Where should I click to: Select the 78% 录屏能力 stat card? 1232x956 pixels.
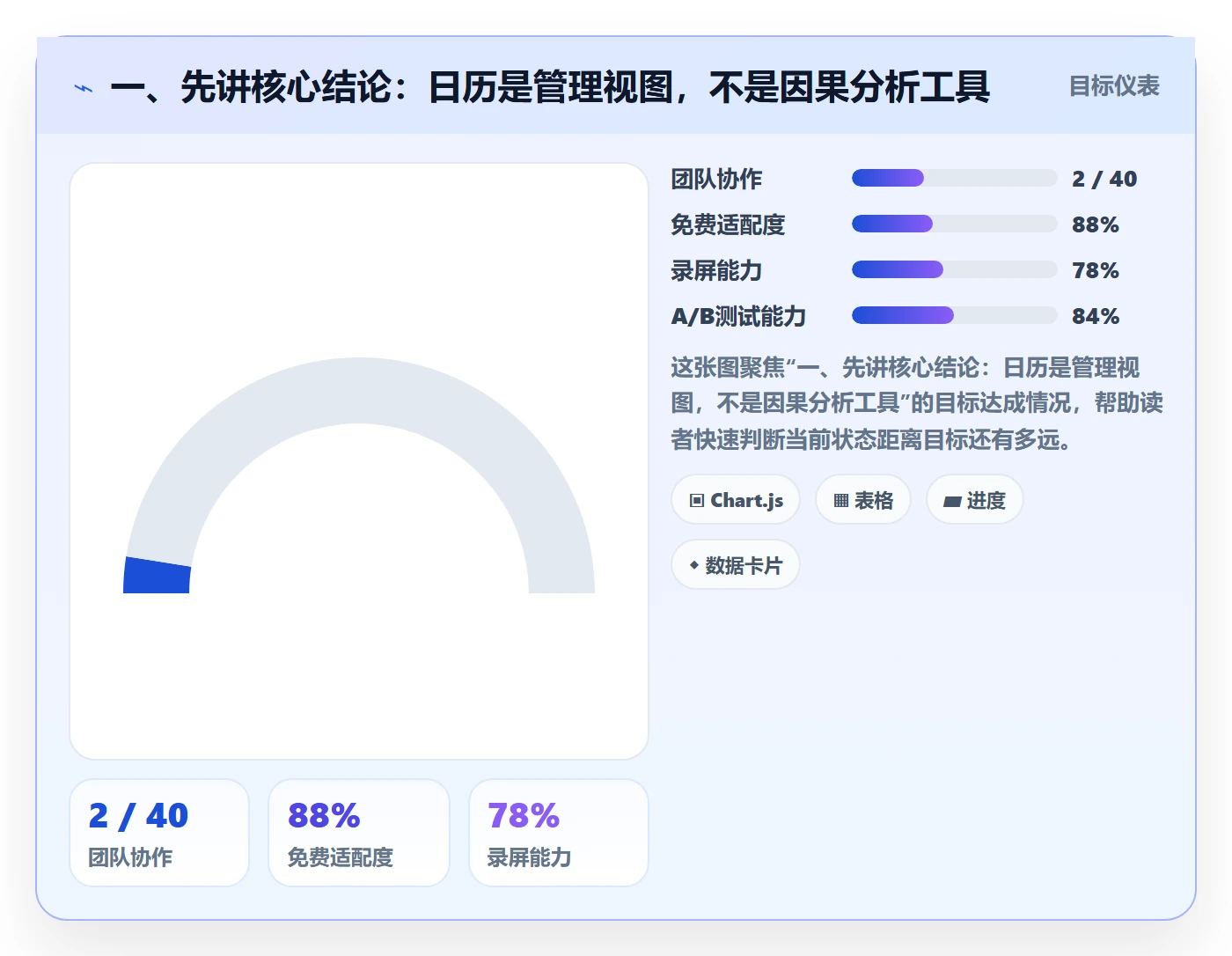(x=559, y=833)
